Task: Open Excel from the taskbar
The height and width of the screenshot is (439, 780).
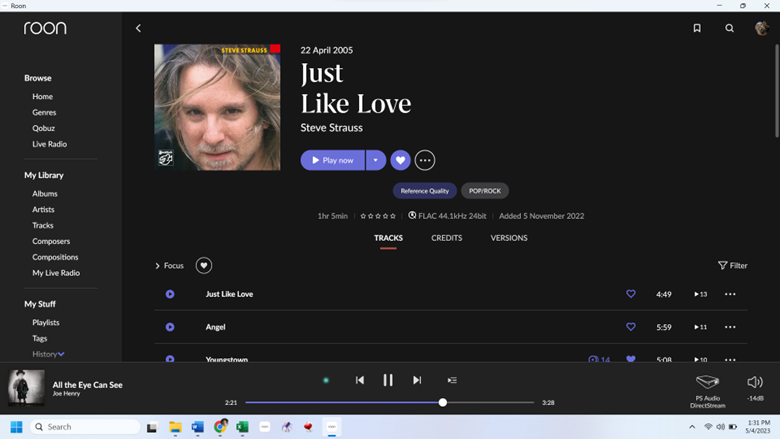Action: coord(242,427)
